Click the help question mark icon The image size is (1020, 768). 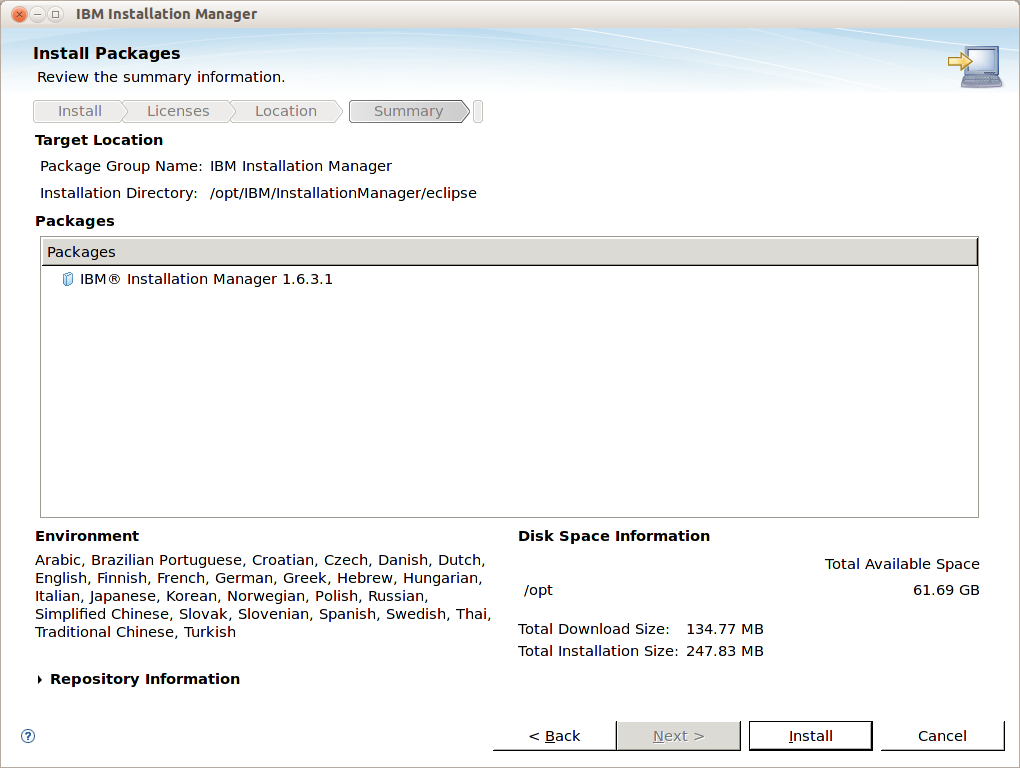pos(28,736)
